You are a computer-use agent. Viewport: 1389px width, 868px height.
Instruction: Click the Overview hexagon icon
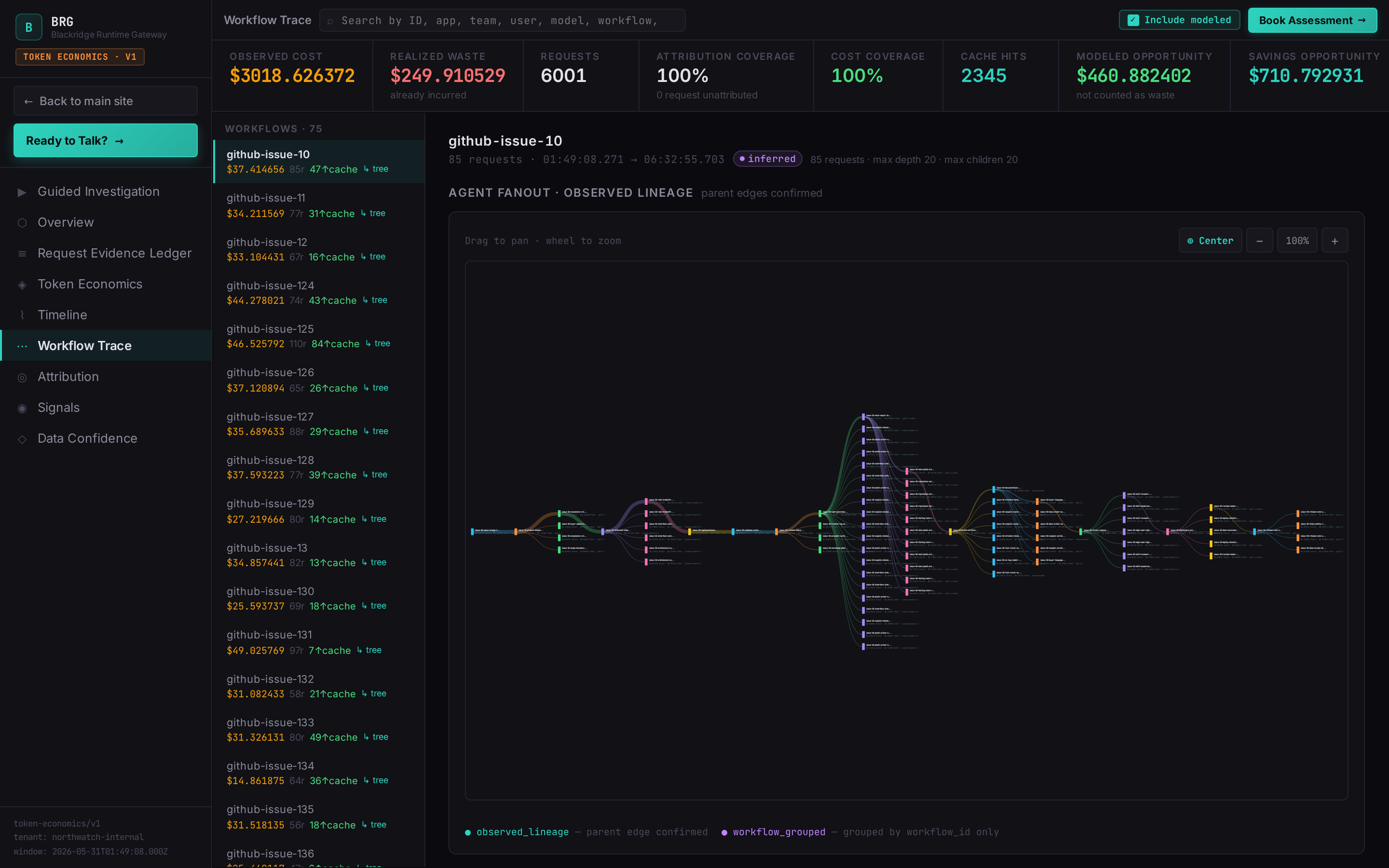[x=22, y=223]
